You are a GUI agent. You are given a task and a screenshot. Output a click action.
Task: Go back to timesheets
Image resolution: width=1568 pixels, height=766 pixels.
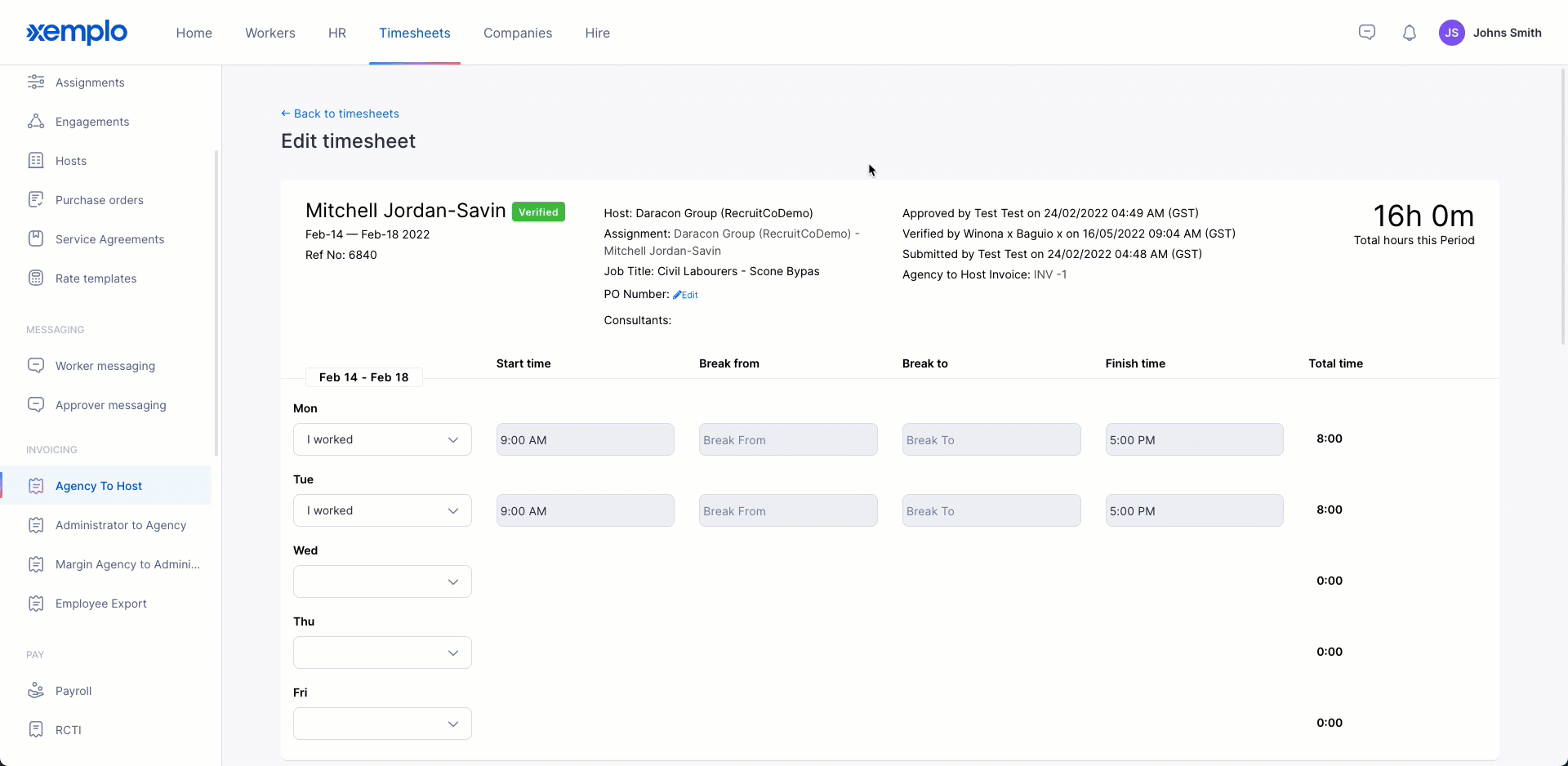click(x=340, y=114)
